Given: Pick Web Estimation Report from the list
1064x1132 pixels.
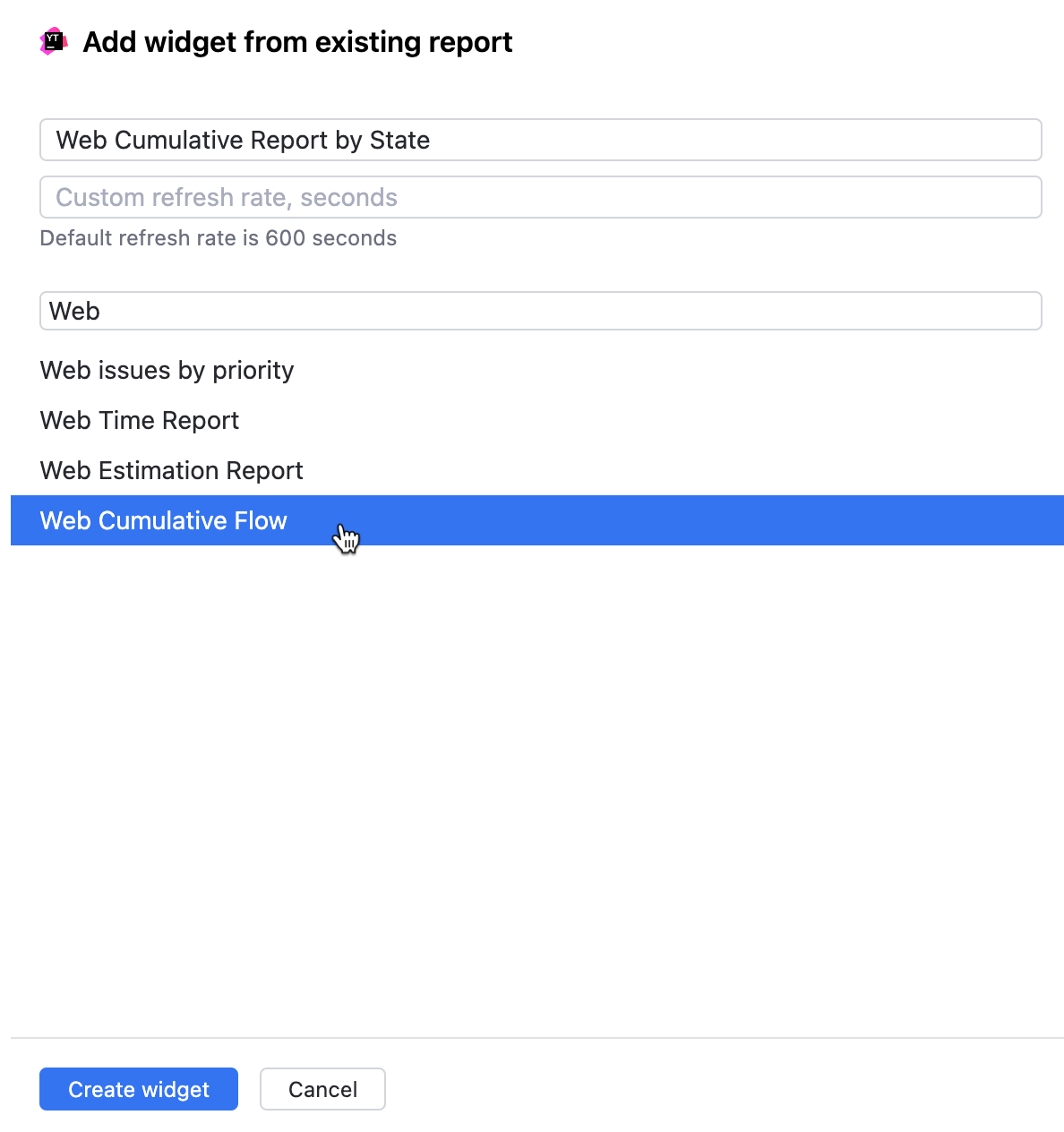Looking at the screenshot, I should 172,470.
